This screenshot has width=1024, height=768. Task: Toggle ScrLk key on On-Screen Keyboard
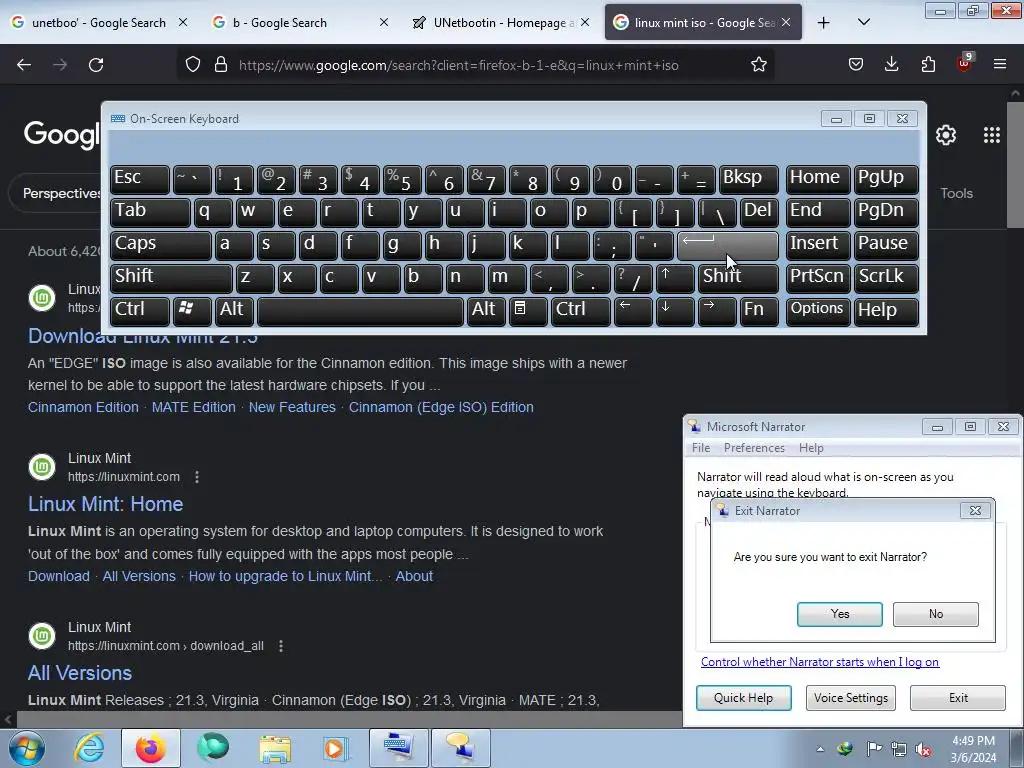coord(886,278)
